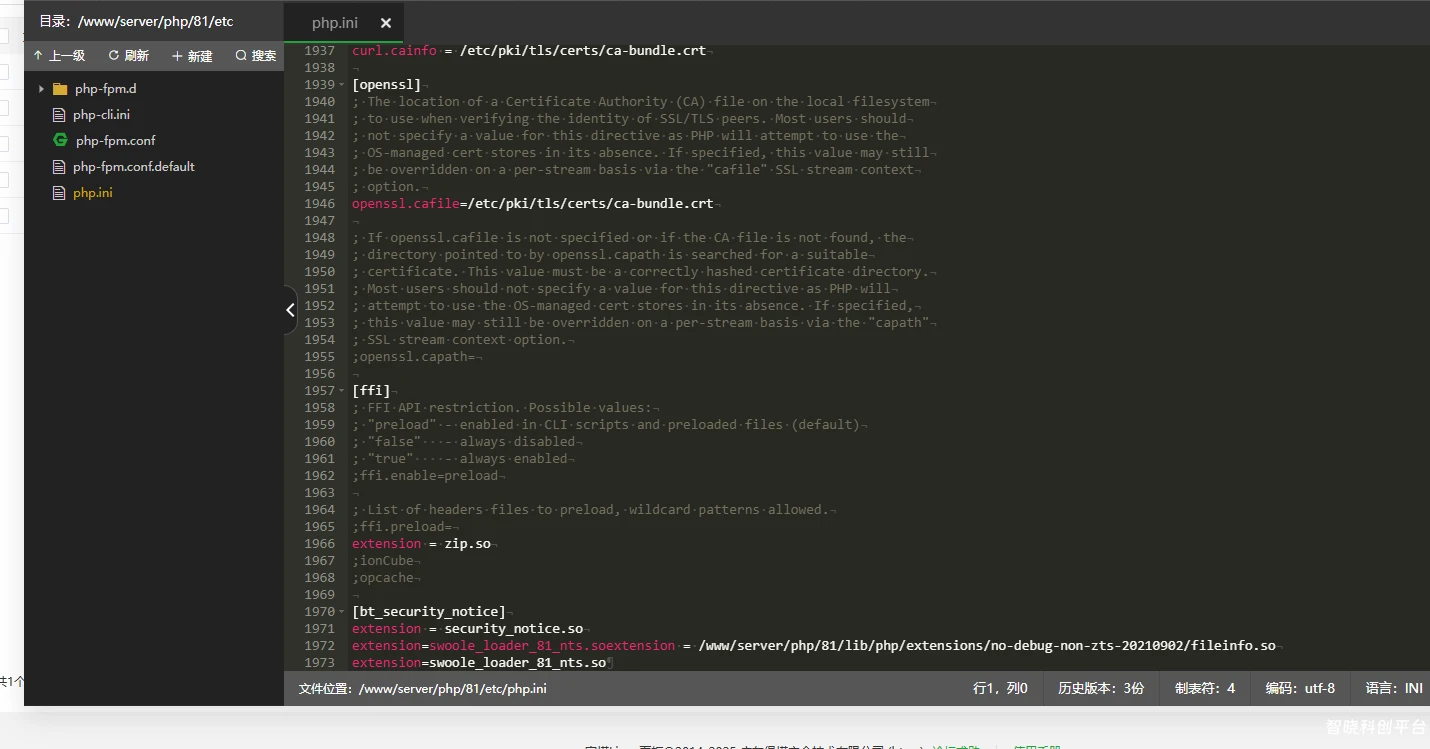Click cursor position indicator 行1, 列0
This screenshot has width=1430, height=749.
(x=1000, y=688)
